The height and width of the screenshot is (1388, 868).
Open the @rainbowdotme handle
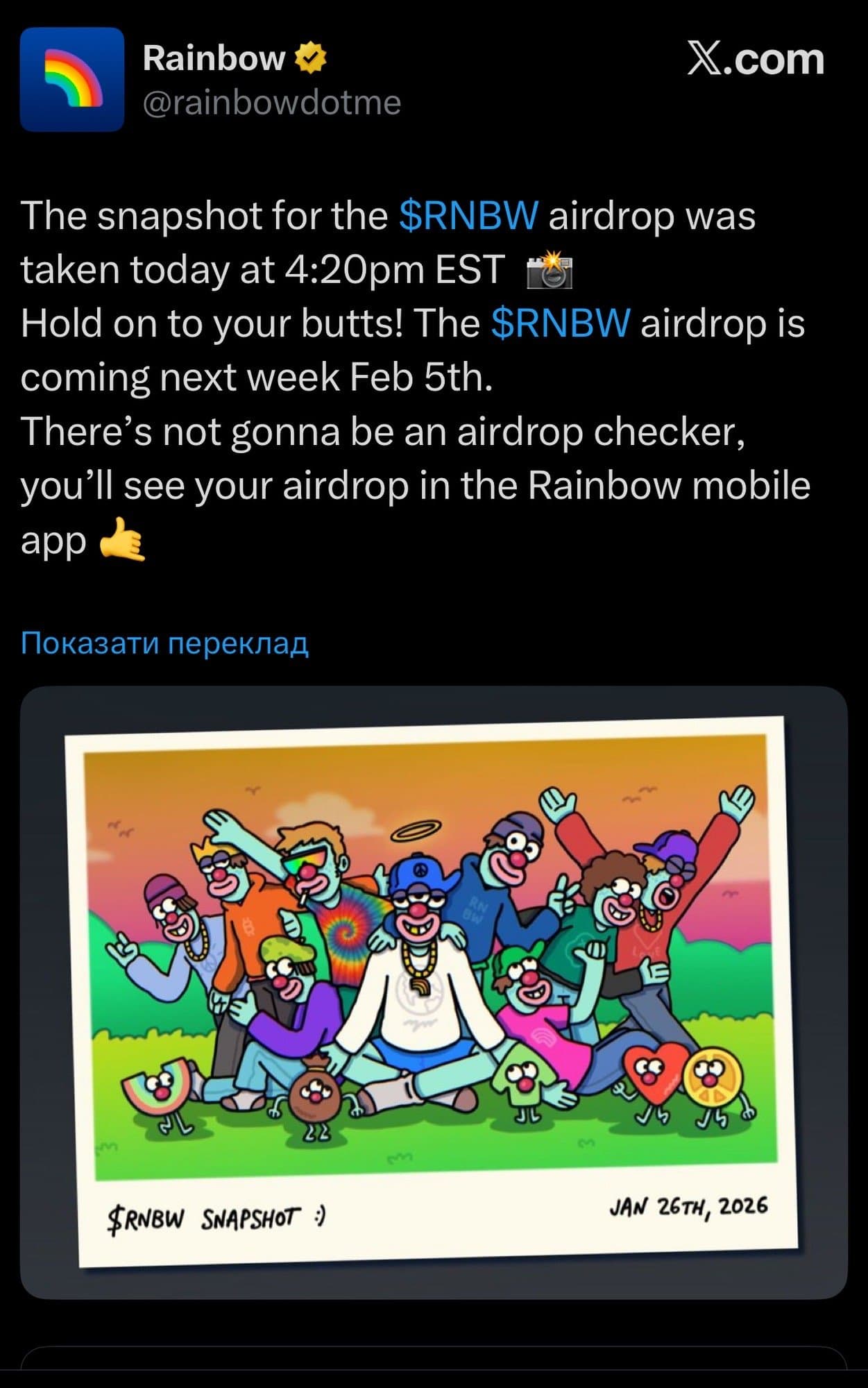click(x=272, y=103)
